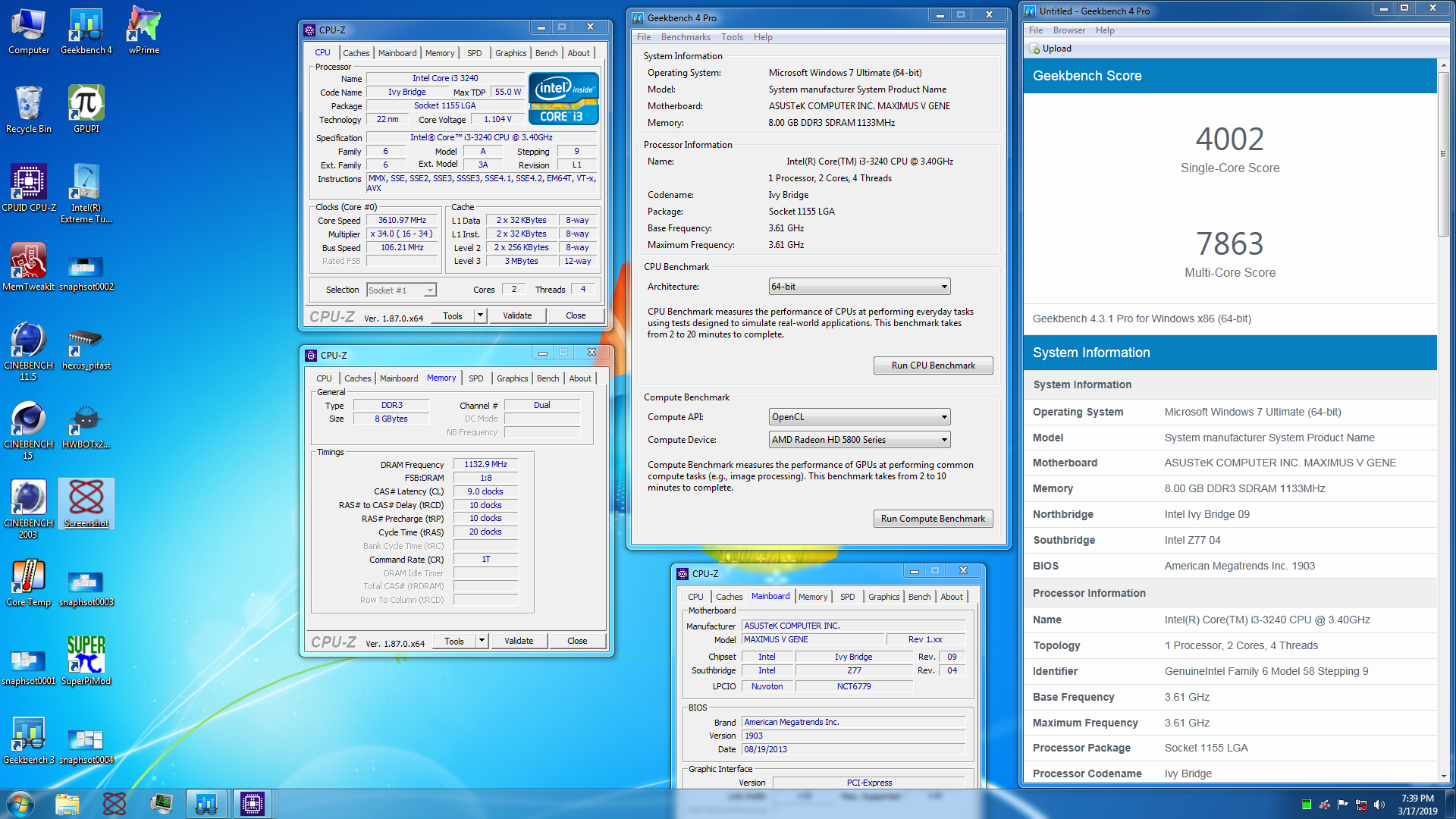
Task: Open Tools menu in Geekbench 4 Pro
Action: [x=732, y=37]
